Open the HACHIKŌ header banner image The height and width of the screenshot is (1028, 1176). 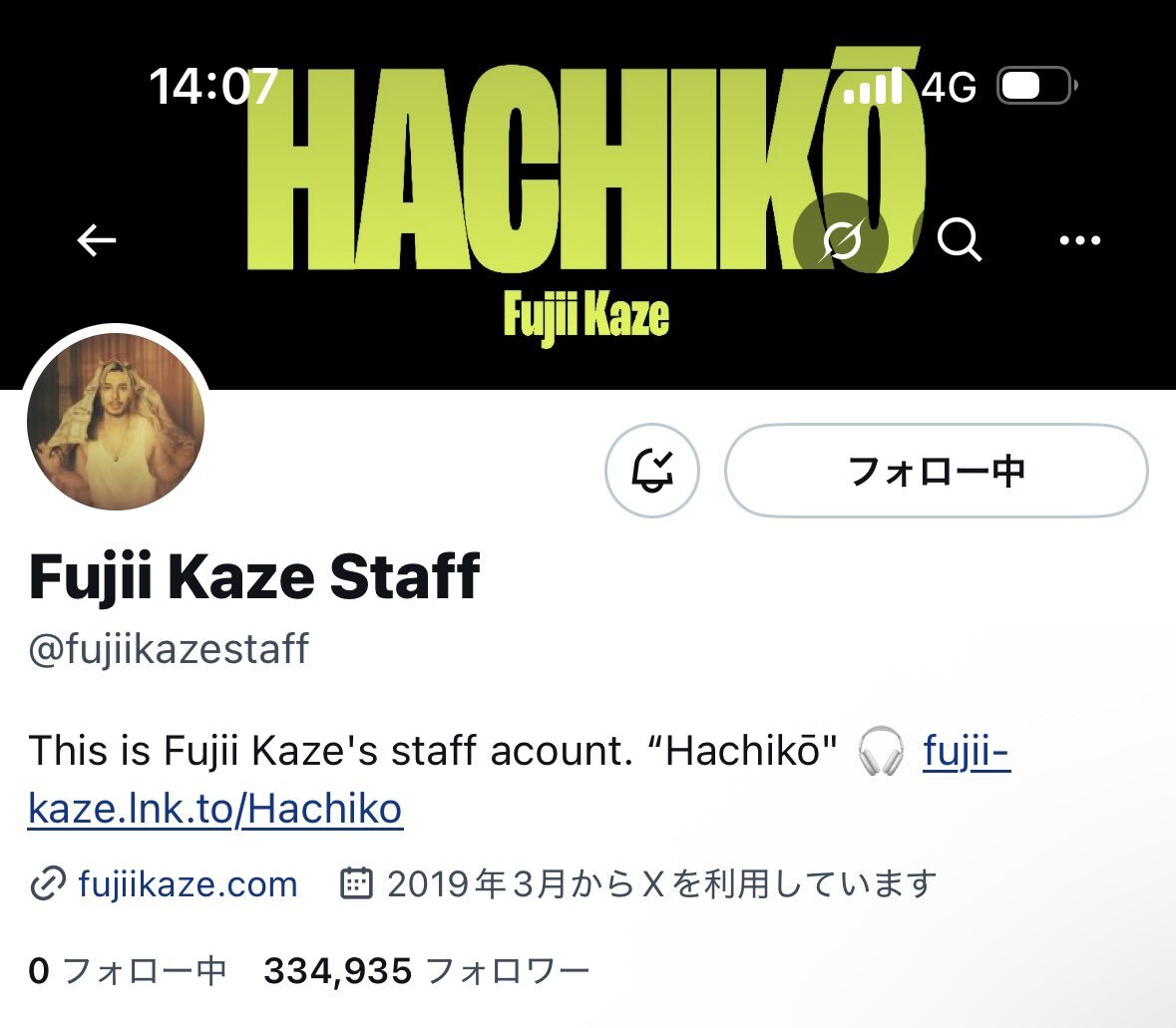pyautogui.click(x=588, y=195)
